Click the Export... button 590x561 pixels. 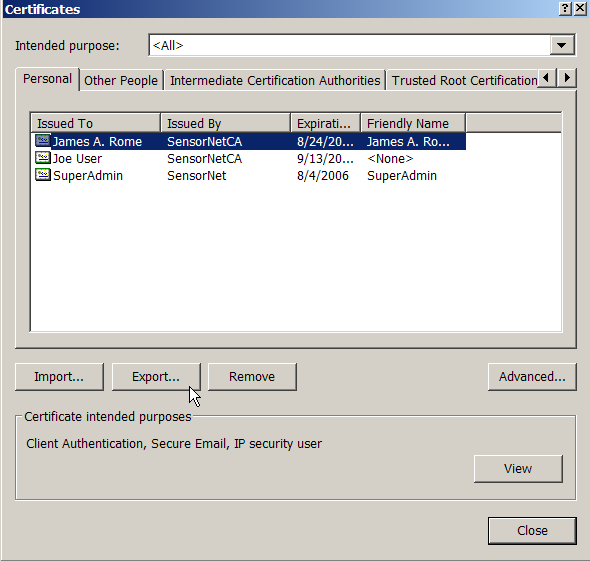point(156,377)
